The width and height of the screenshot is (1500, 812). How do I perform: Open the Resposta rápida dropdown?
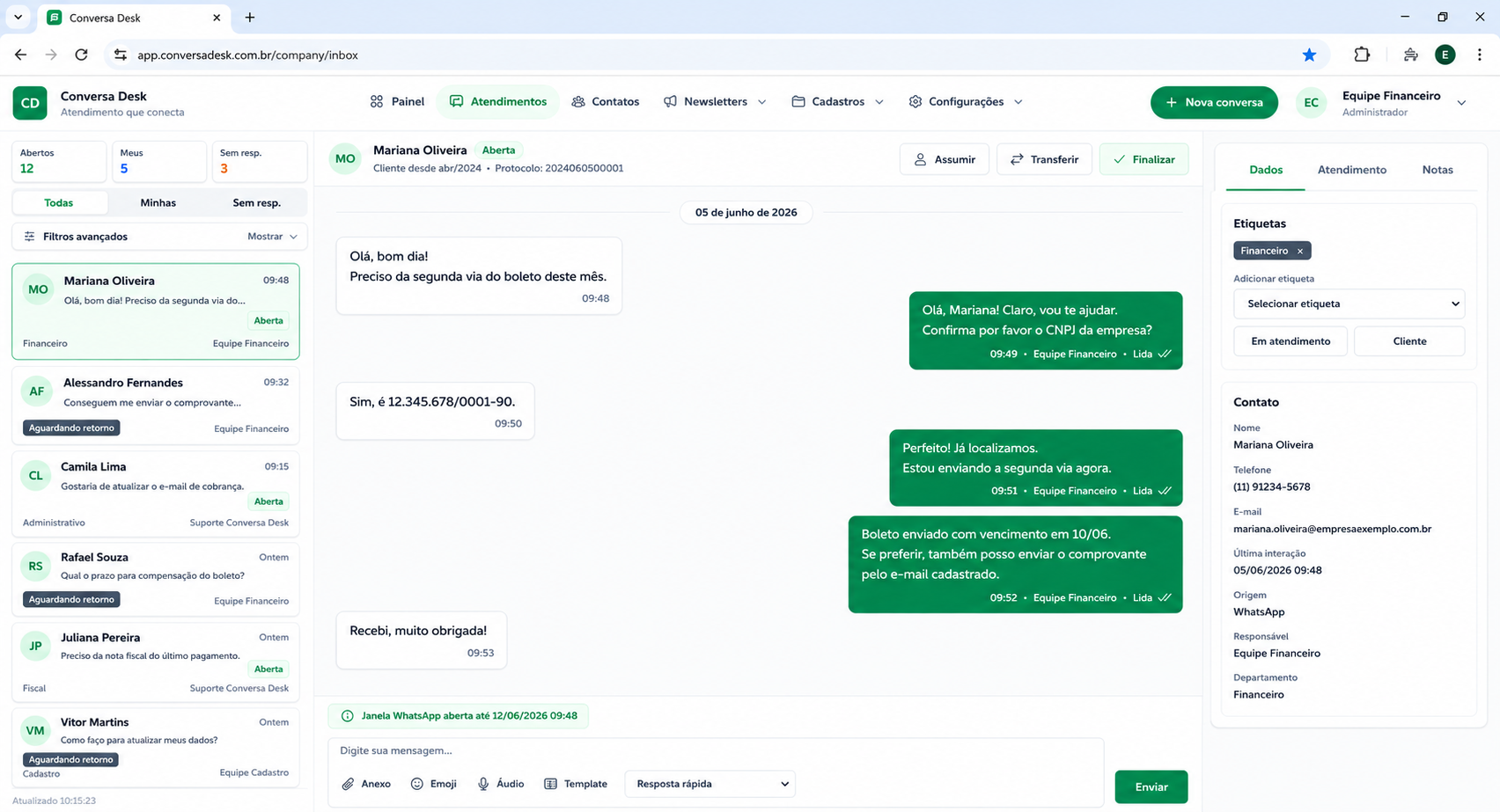click(x=710, y=784)
